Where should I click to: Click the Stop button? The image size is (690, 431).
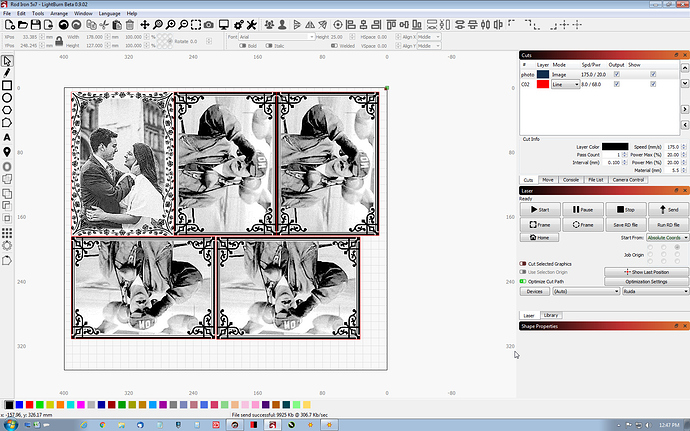(x=625, y=210)
